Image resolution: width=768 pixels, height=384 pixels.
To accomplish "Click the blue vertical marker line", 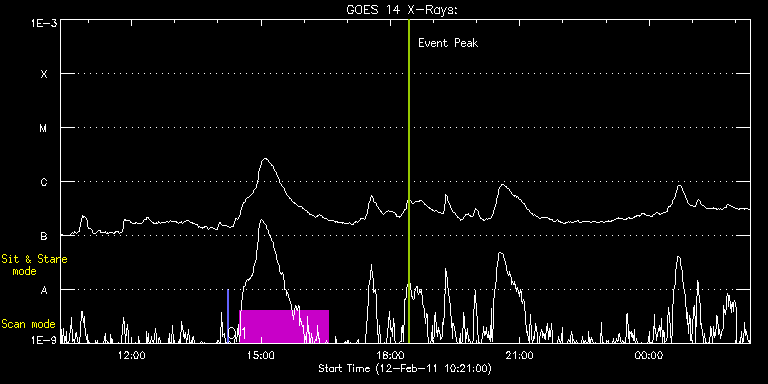I will tap(228, 316).
